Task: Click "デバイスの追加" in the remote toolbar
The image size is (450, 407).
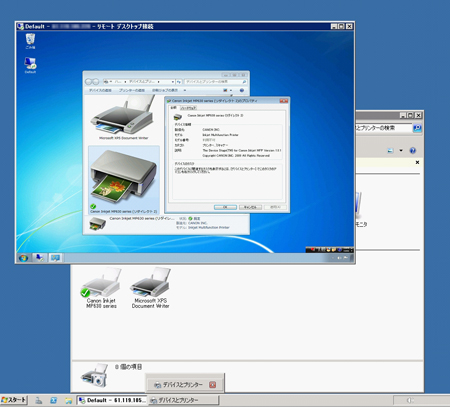Action: click(x=100, y=90)
